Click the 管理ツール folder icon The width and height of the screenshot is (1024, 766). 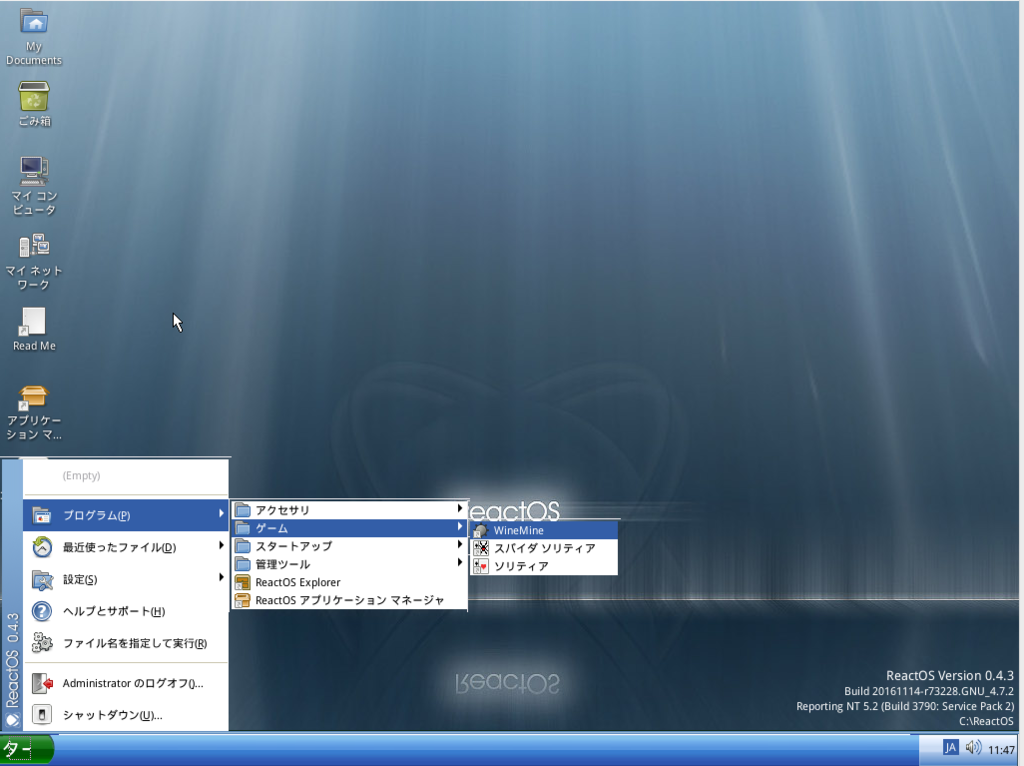pyautogui.click(x=242, y=564)
